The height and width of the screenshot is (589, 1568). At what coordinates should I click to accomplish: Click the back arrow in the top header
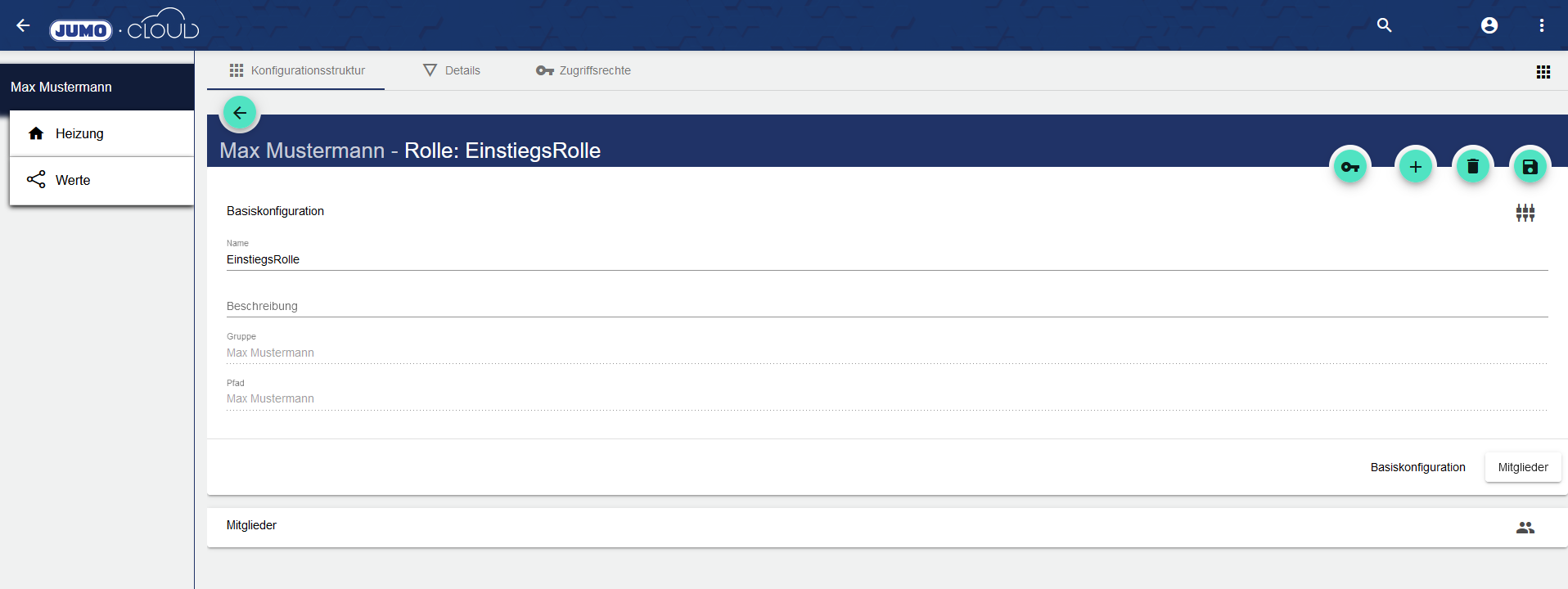[23, 25]
